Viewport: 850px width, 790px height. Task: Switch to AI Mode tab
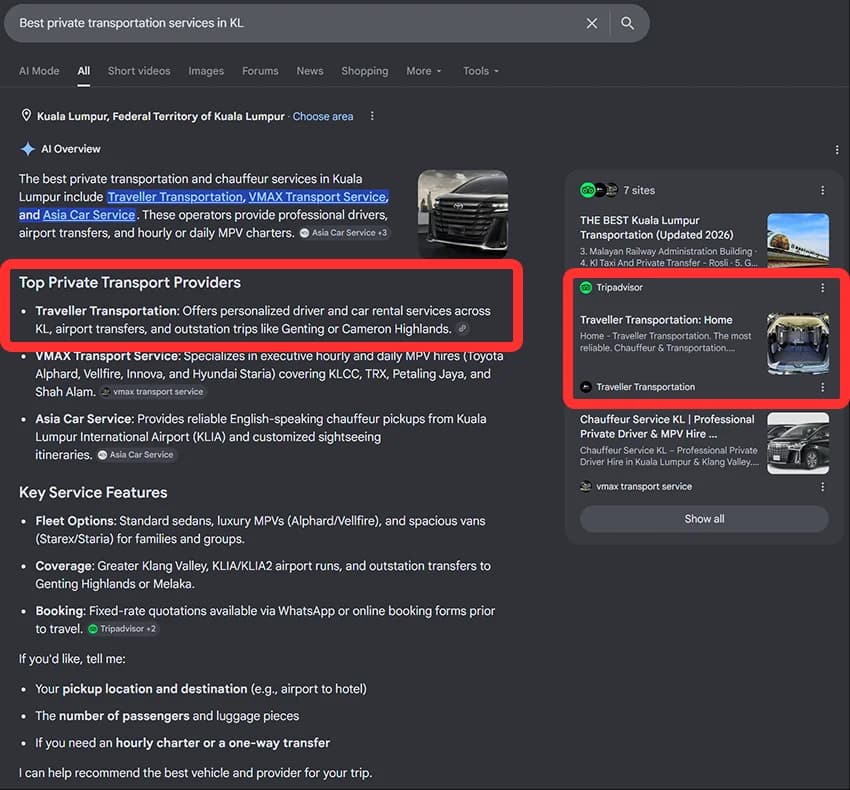(39, 71)
